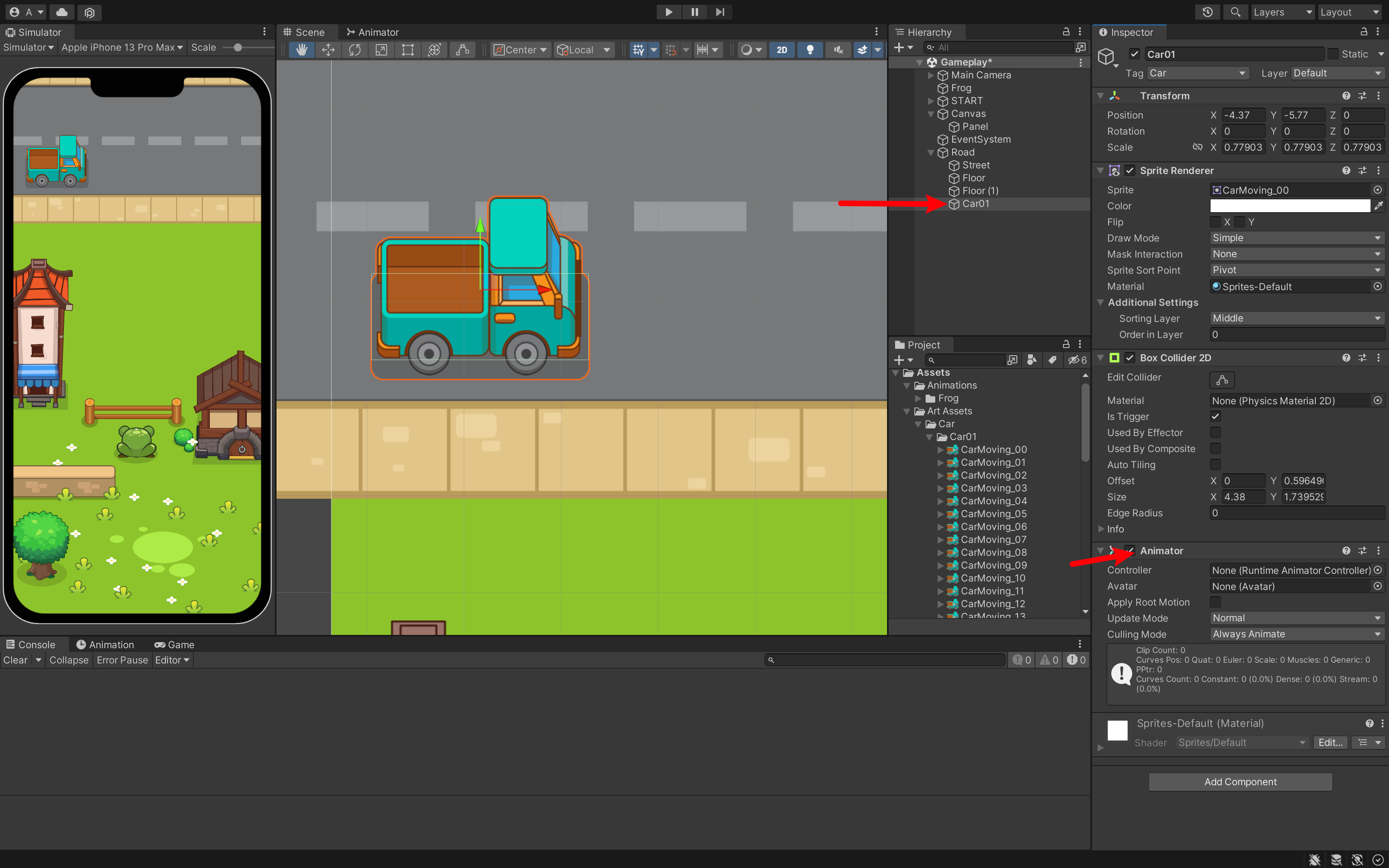Toggle Box Collider 2D enabled checkbox
Screen dimensions: 1389x868
pos(1129,358)
